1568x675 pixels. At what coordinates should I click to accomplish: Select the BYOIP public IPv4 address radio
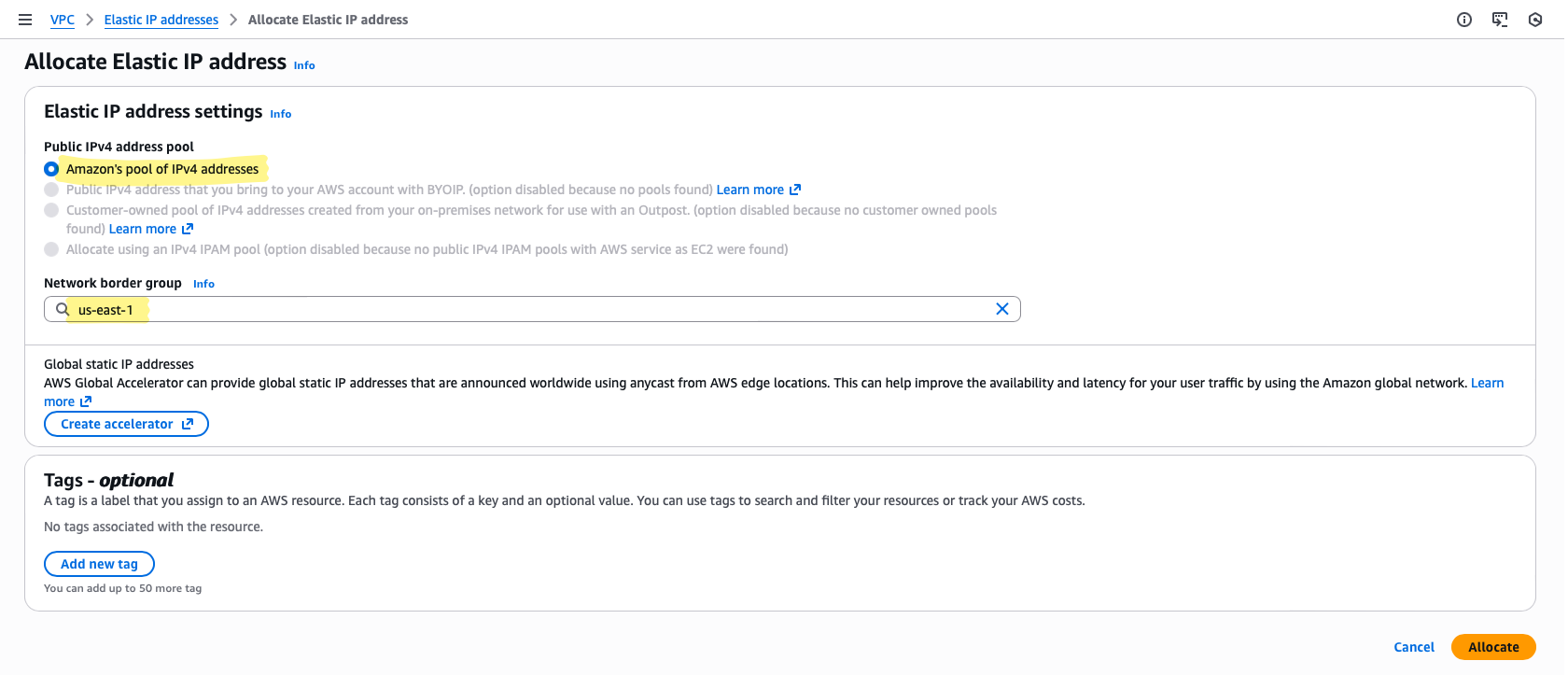tap(51, 190)
